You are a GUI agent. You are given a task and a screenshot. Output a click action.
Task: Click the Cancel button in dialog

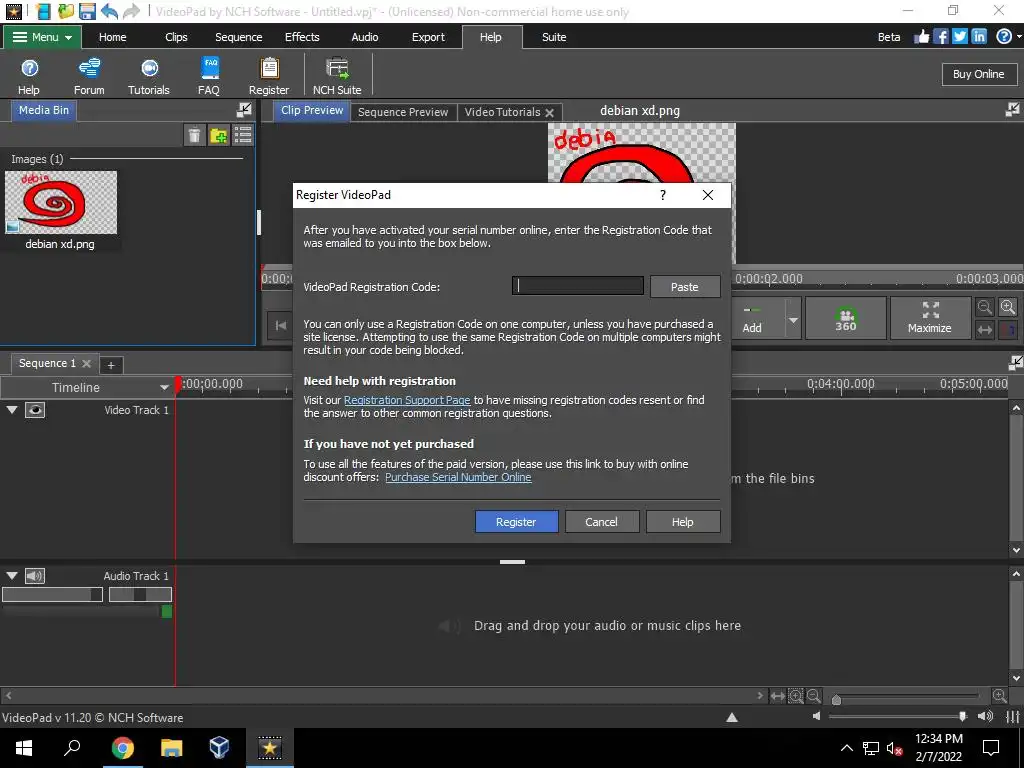601,522
